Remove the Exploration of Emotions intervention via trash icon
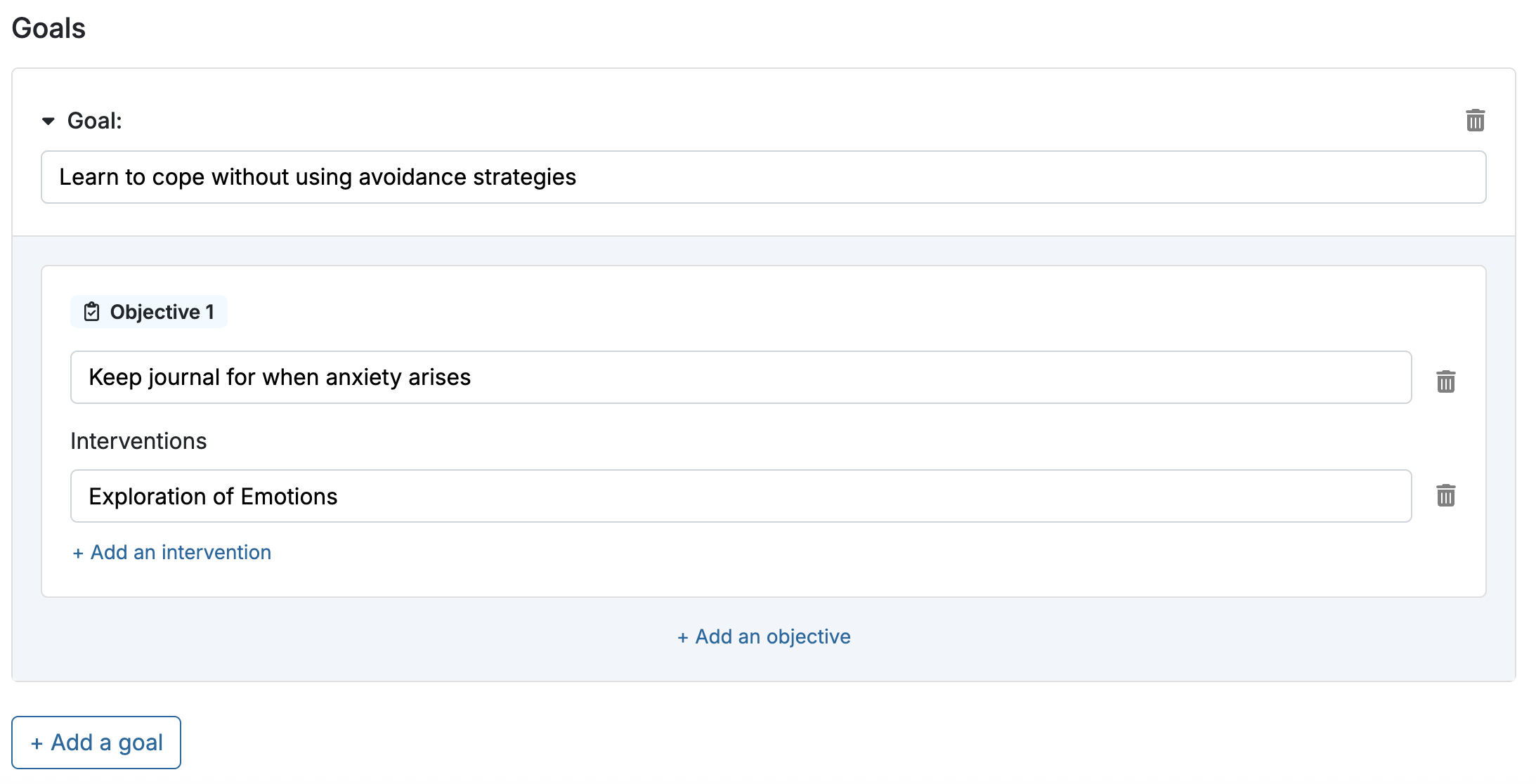Screen dimensions: 1536x784 click(1445, 495)
